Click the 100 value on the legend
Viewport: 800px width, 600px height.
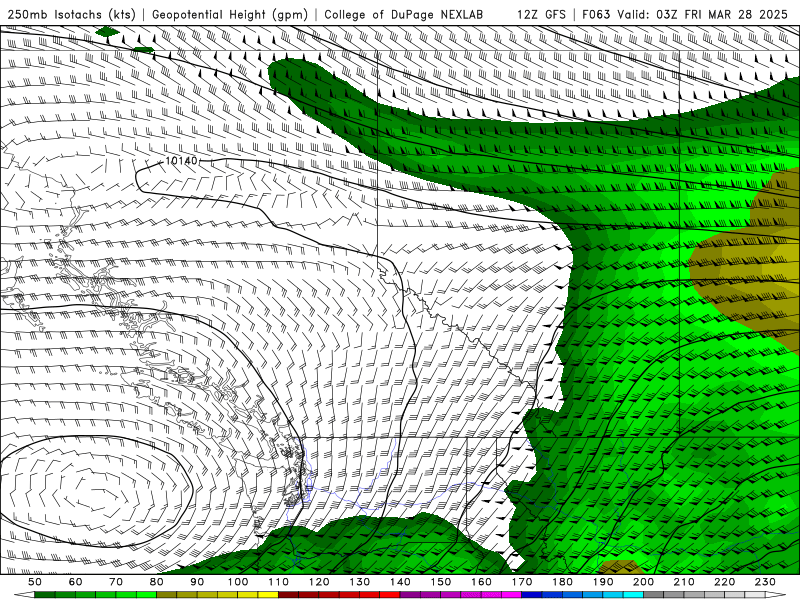tap(238, 582)
